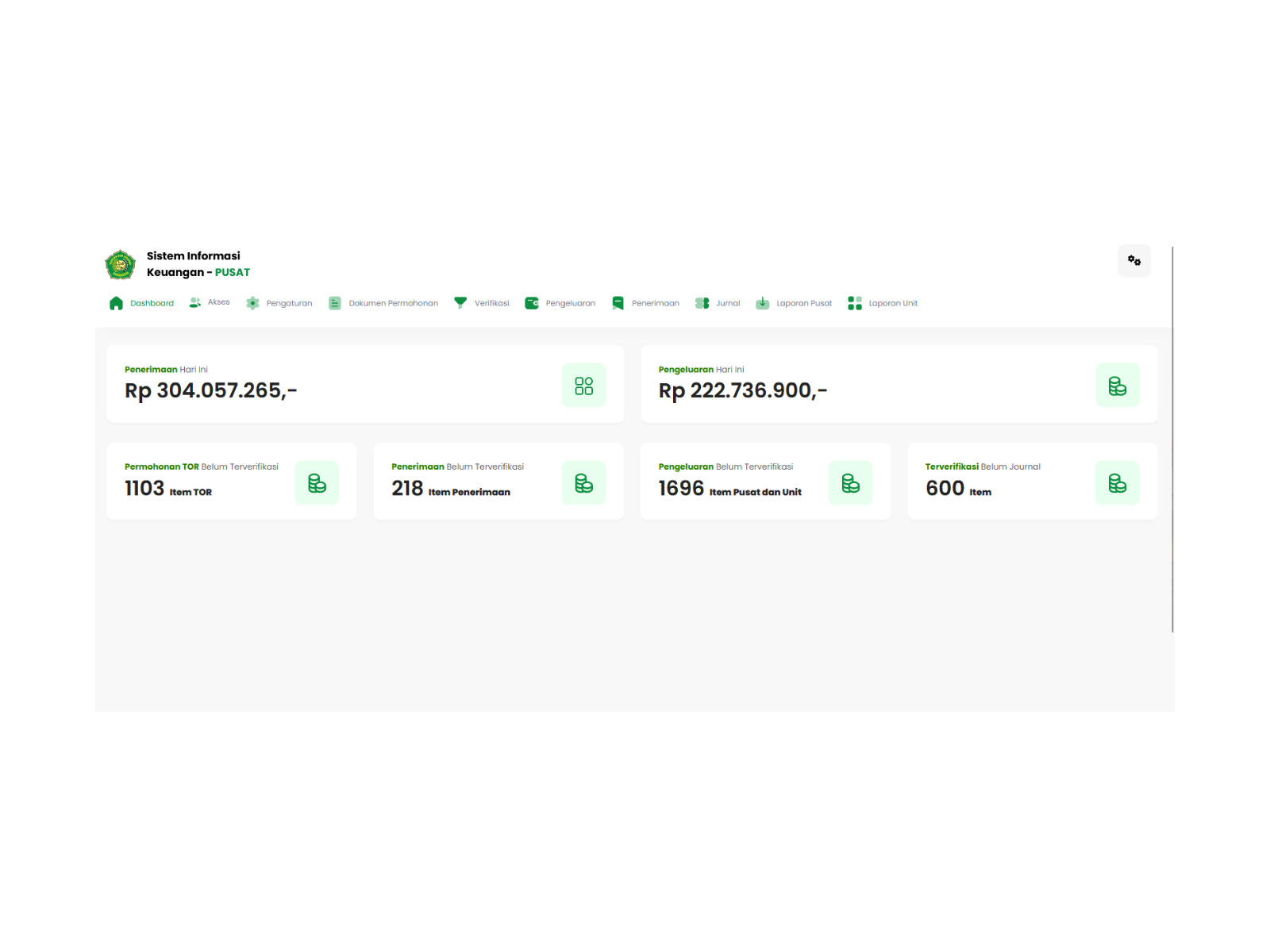Image resolution: width=1270 pixels, height=952 pixels.
Task: Click the 1103 Item TOR count
Action: click(x=168, y=489)
